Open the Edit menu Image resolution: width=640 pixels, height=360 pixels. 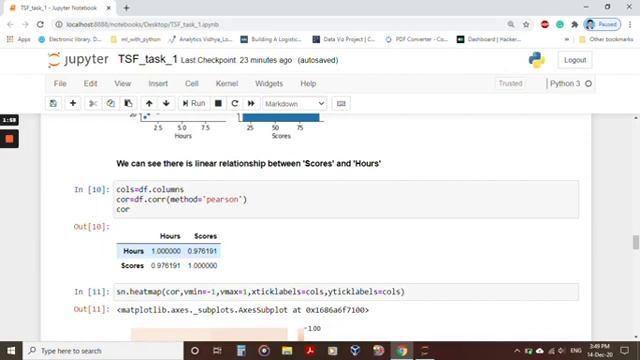coord(90,84)
